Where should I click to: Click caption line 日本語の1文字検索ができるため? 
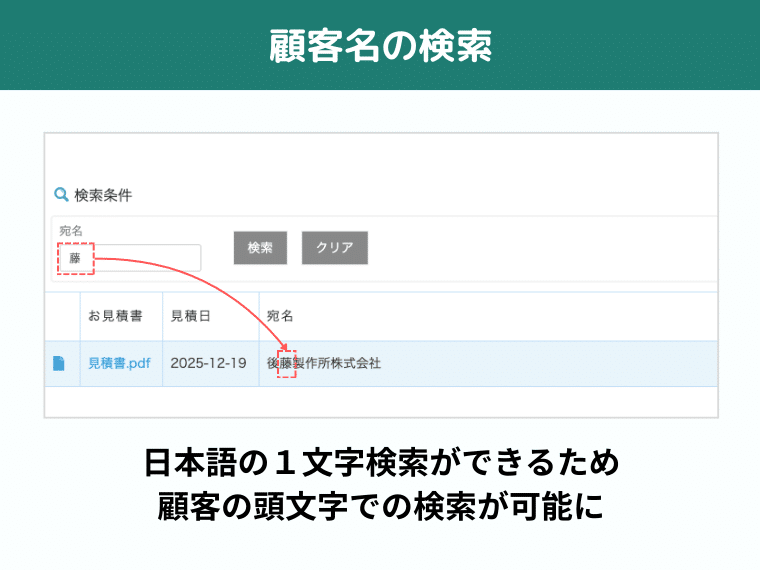point(380,463)
